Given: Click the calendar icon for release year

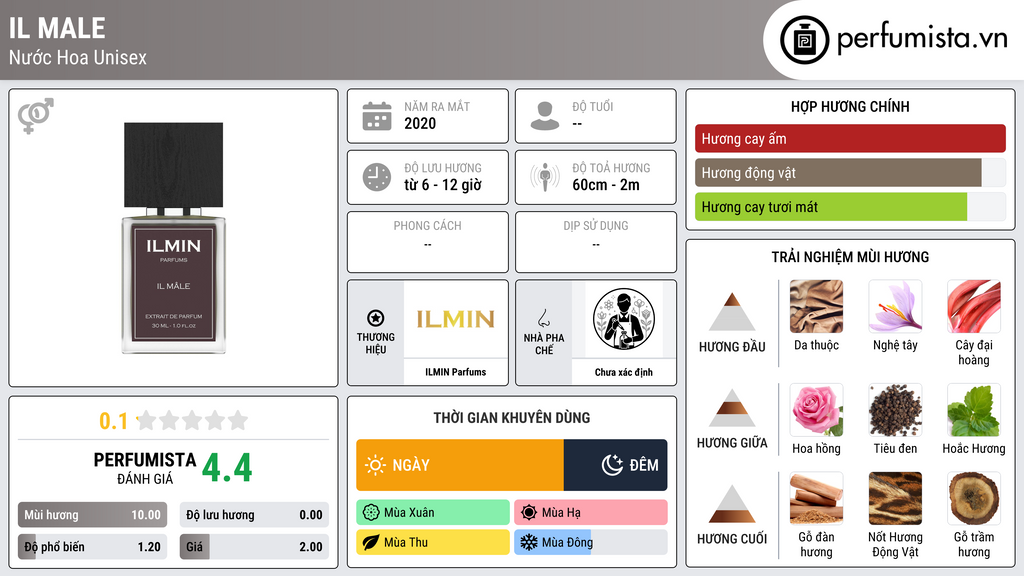Looking at the screenshot, I should (377, 116).
